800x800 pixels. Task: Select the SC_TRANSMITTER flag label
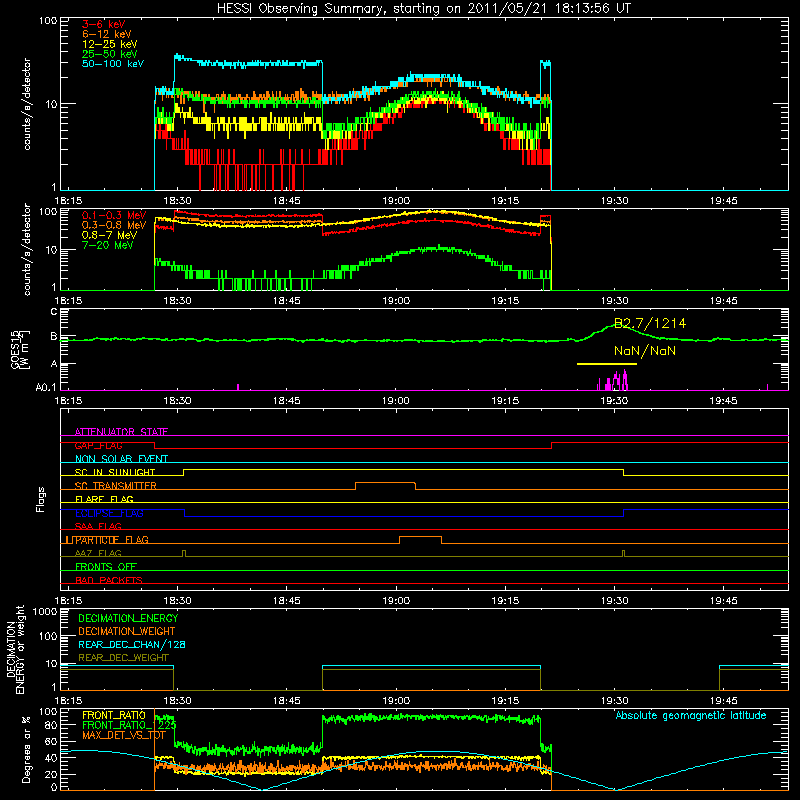[x=115, y=485]
